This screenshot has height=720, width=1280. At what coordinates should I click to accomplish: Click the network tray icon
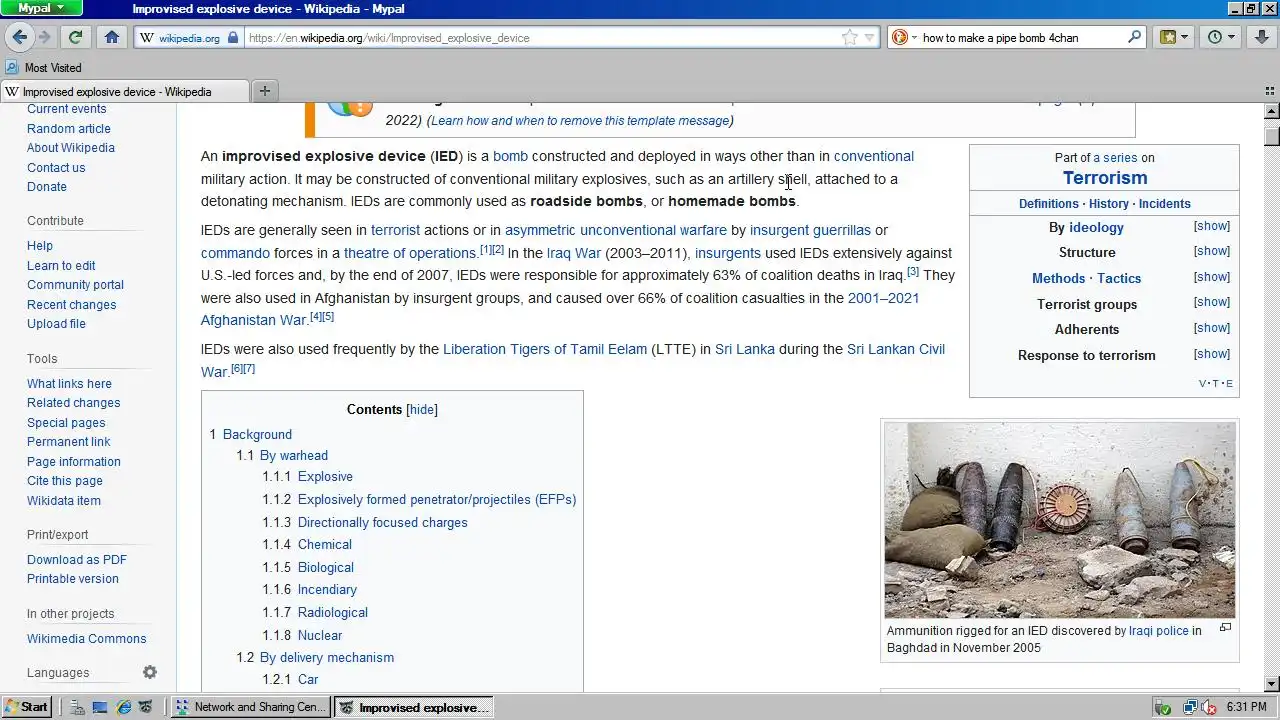tap(1190, 707)
